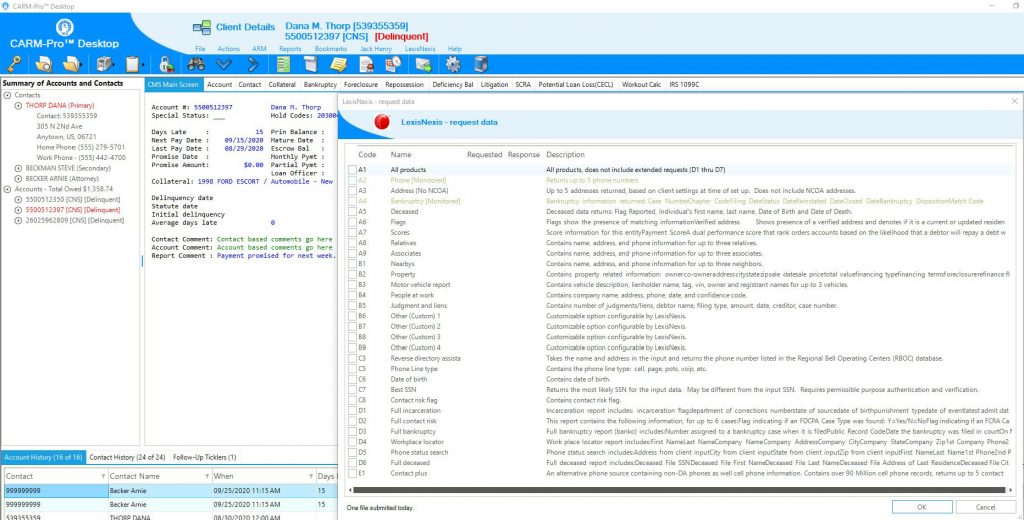Switch to the Workout Calc tab
The width and height of the screenshot is (1024, 520).
coord(641,84)
